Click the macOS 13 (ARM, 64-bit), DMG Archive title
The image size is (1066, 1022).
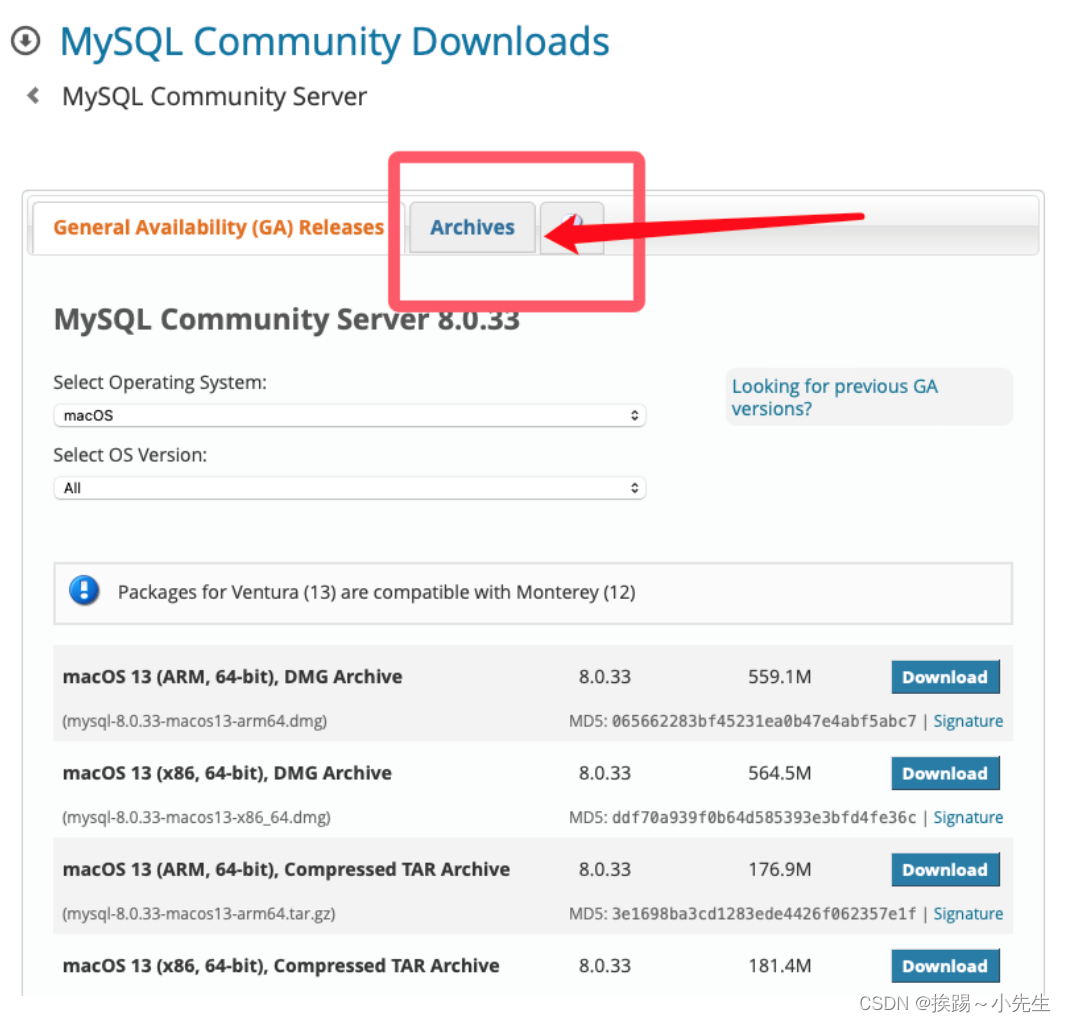point(233,677)
